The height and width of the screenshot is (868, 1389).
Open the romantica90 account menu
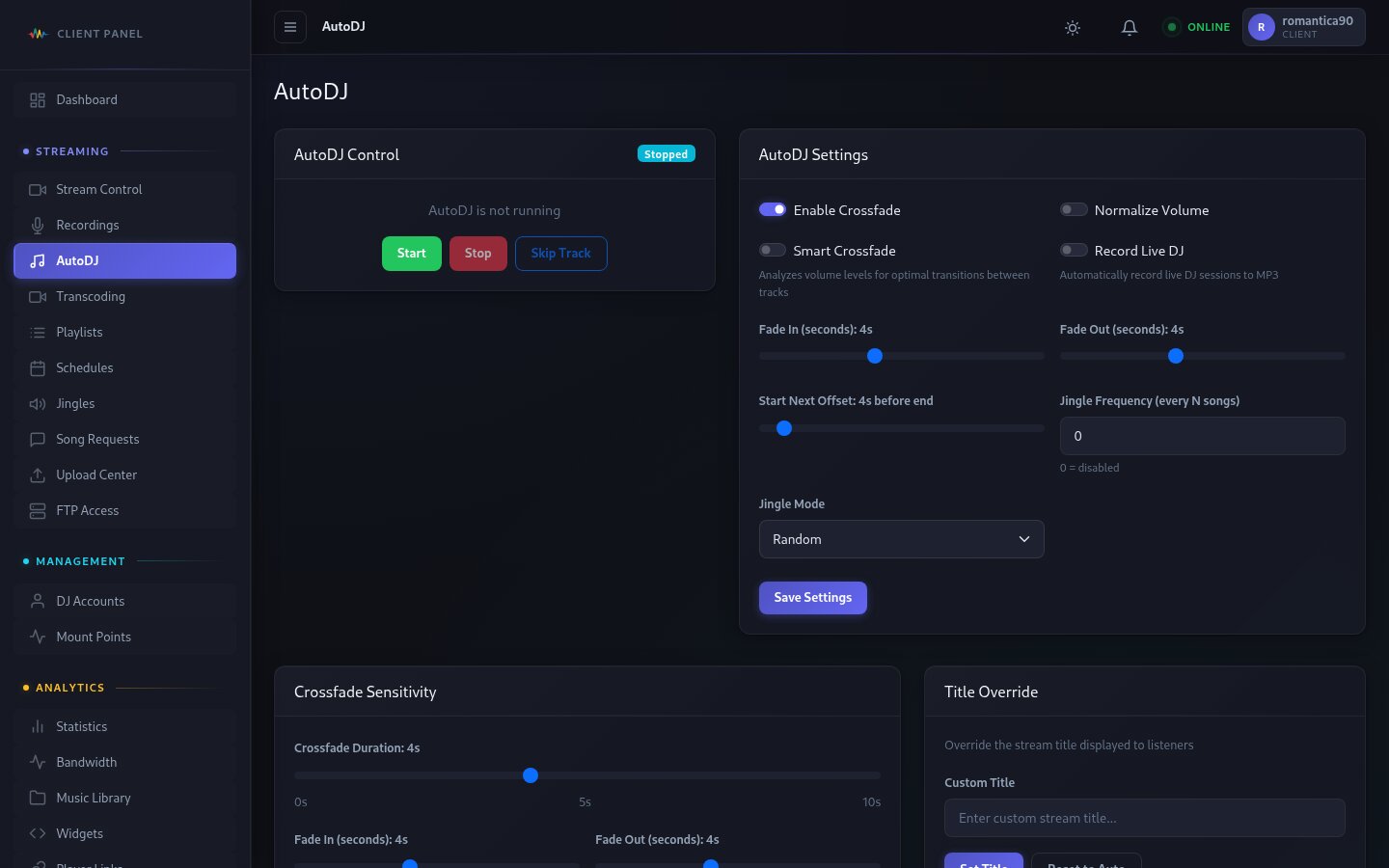tap(1303, 27)
